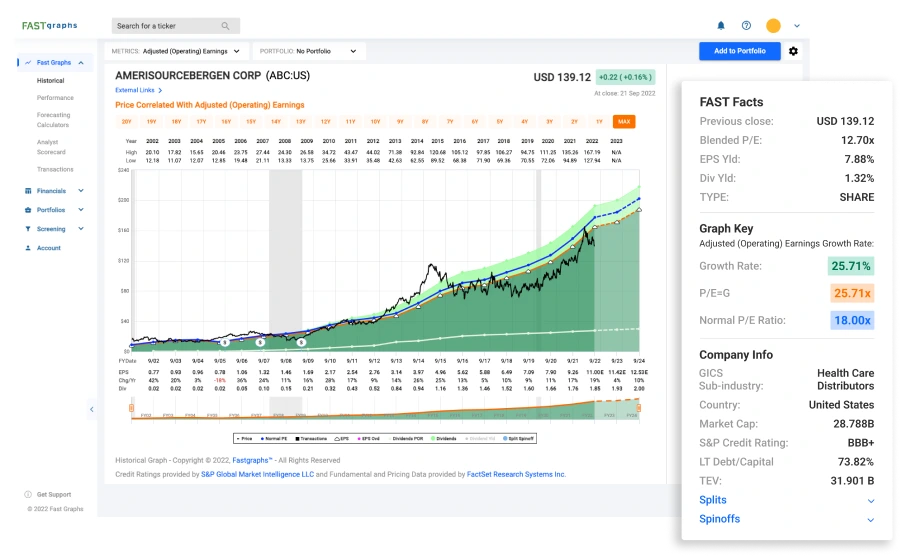Toggle EPS Ovd series in legend

tap(369, 439)
